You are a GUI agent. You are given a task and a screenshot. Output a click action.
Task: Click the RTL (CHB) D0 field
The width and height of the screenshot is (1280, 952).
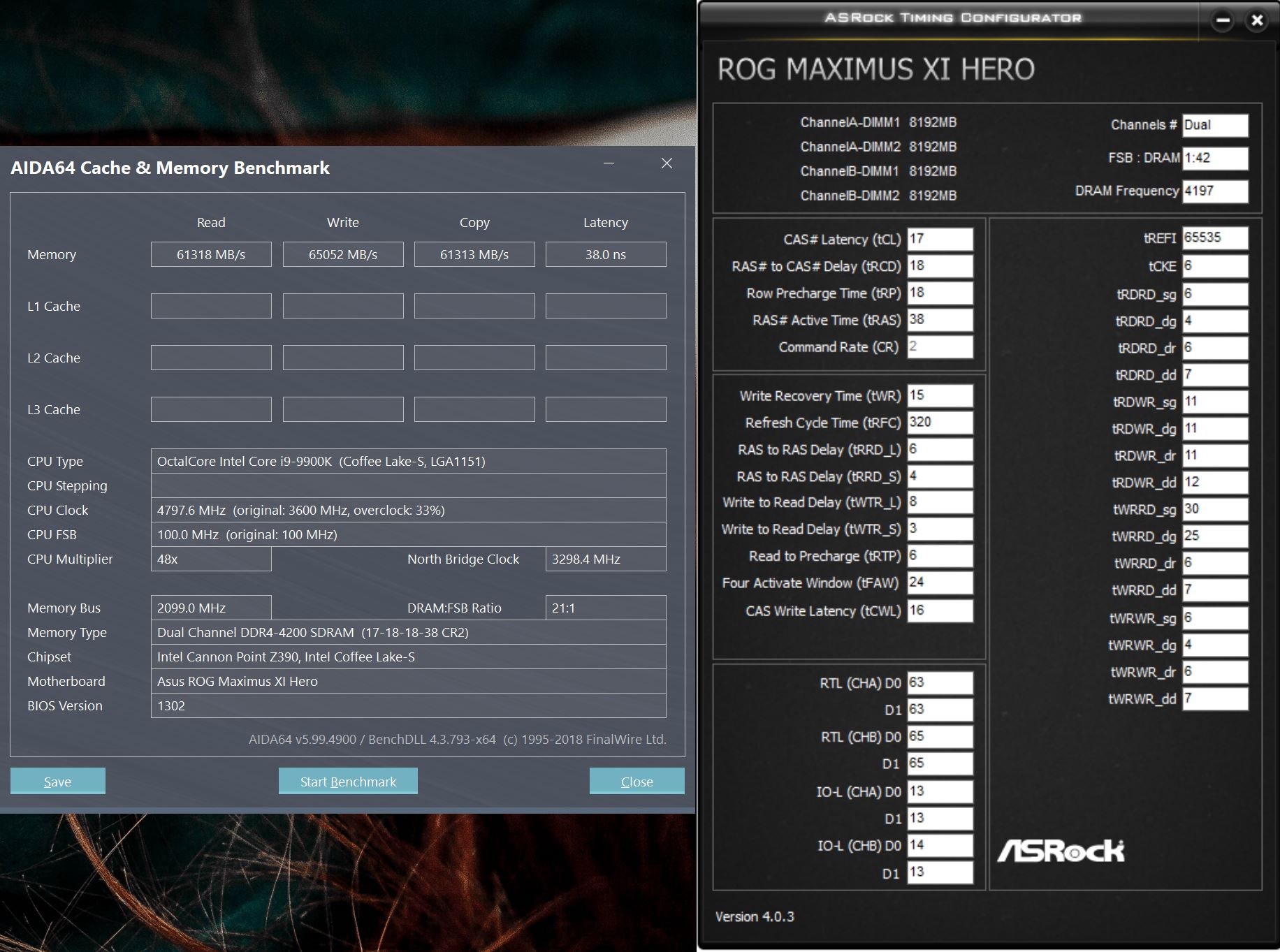(x=940, y=736)
